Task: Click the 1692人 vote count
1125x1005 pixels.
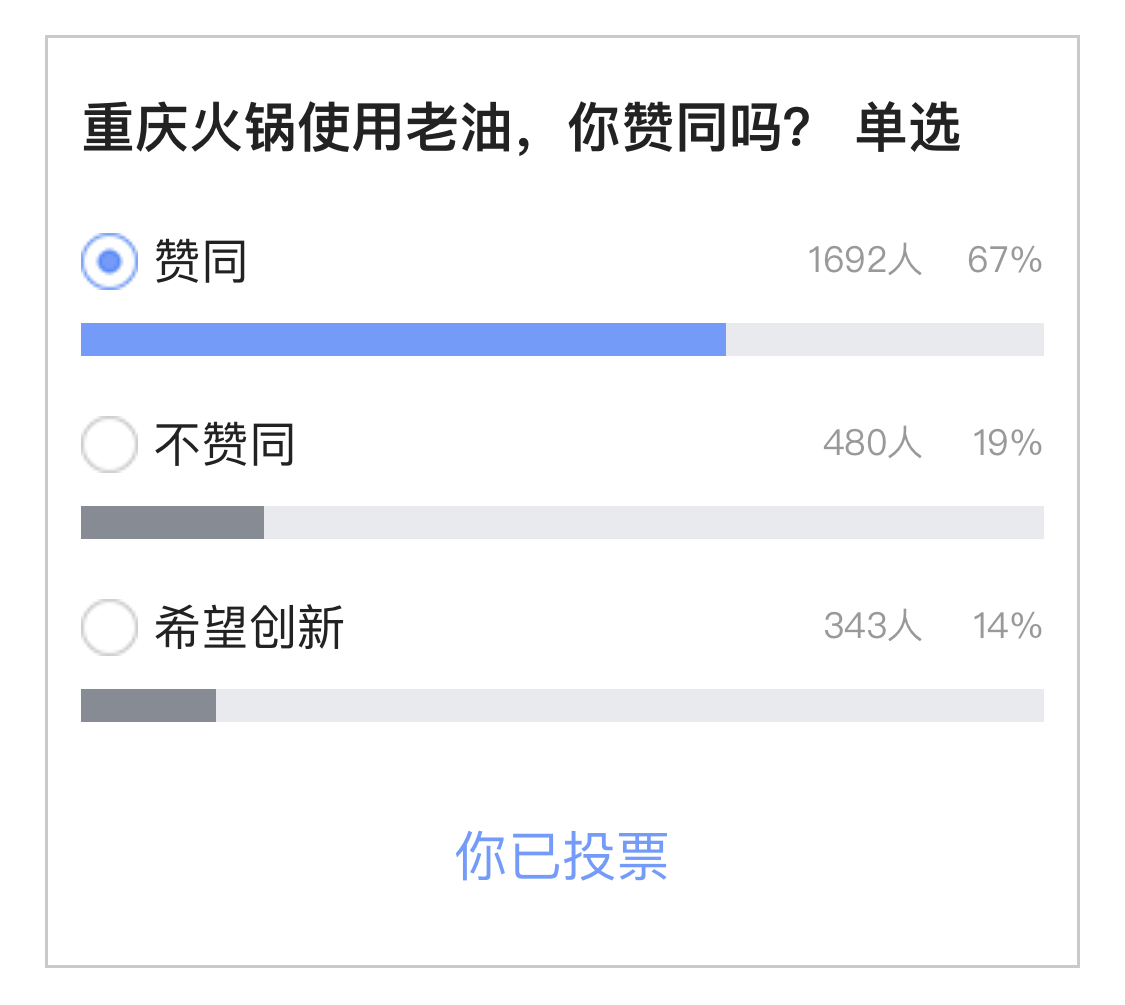Action: click(x=866, y=260)
